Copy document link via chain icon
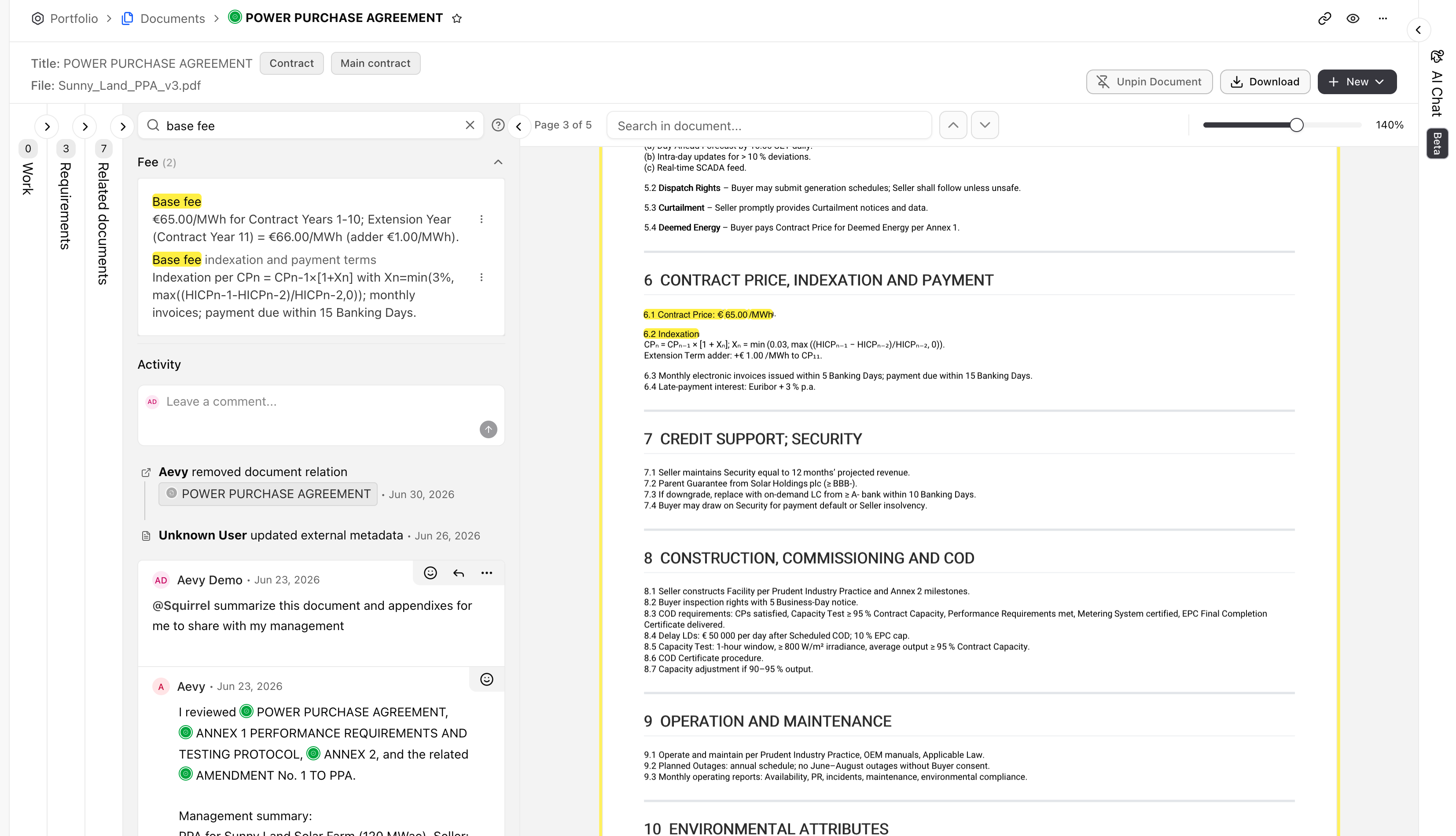1456x836 pixels. coord(1324,18)
